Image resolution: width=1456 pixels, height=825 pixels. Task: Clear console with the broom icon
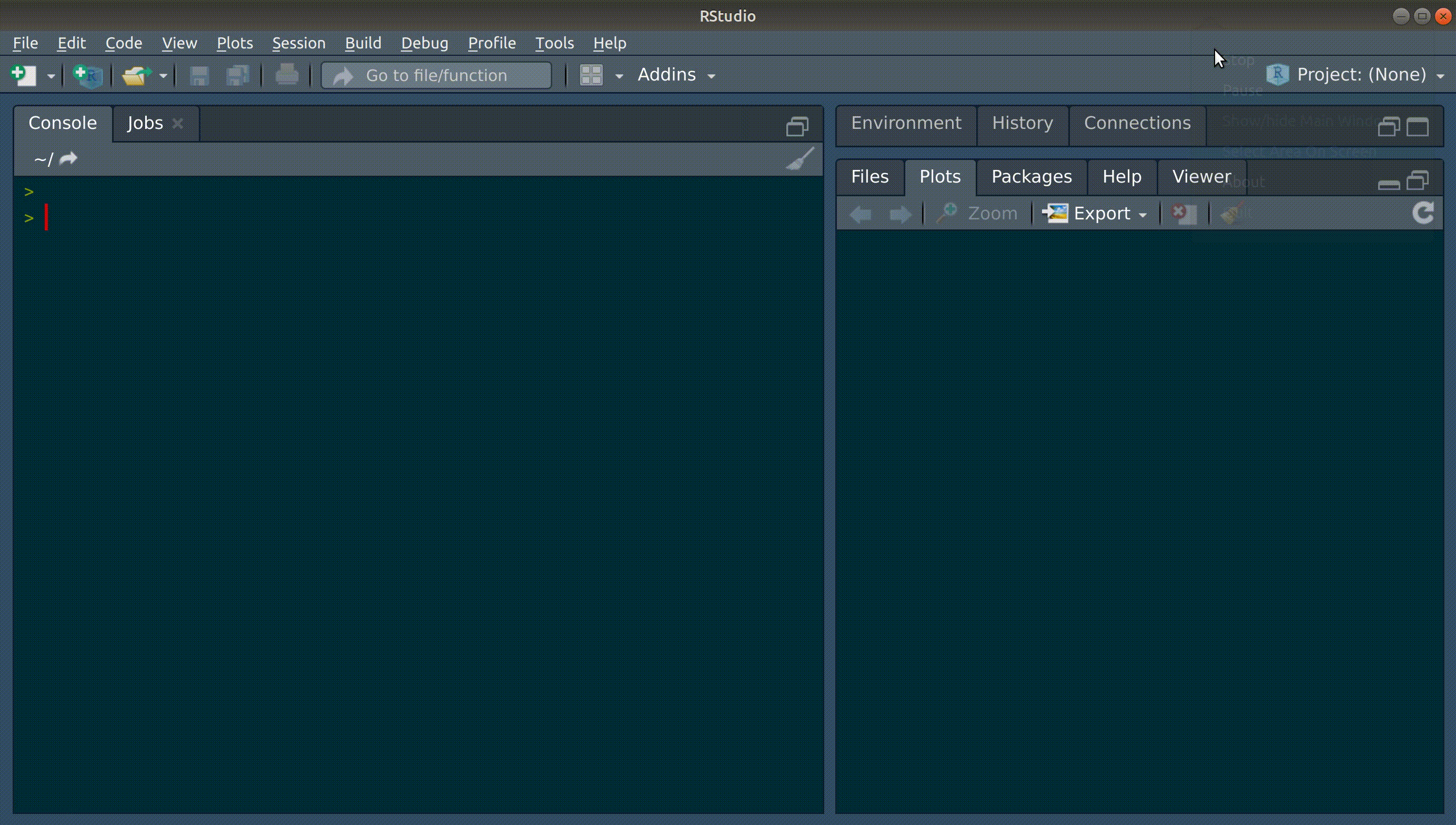[x=801, y=159]
